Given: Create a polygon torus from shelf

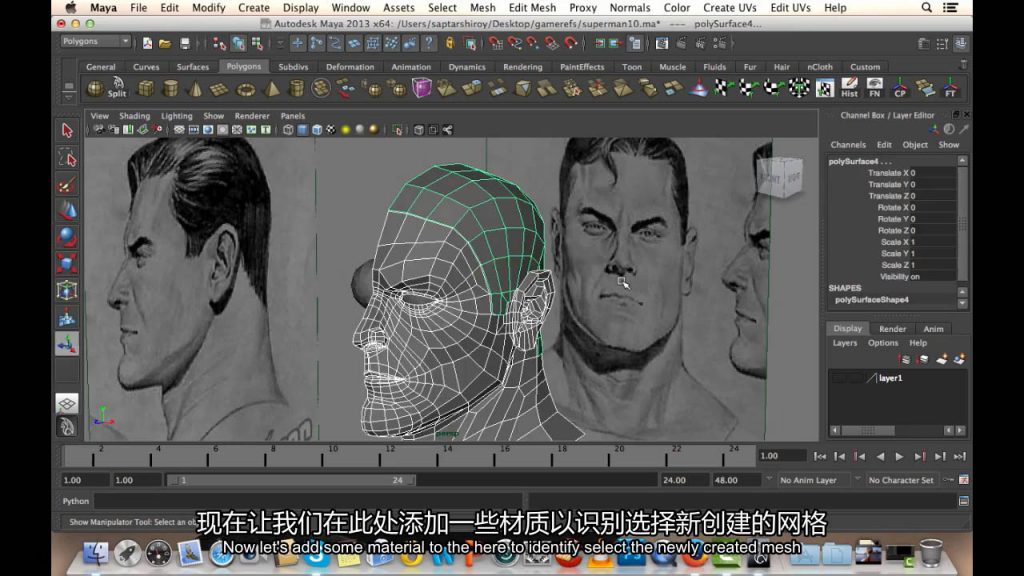Looking at the screenshot, I should coord(246,89).
